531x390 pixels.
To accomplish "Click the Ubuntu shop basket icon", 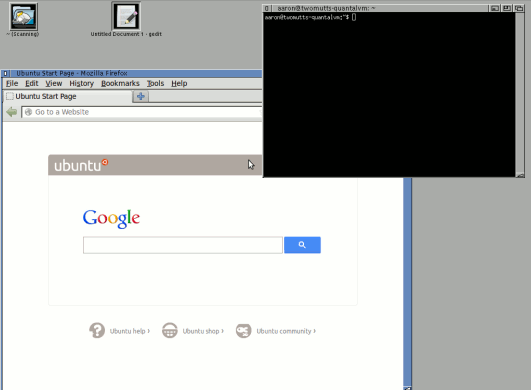I will pos(170,330).
